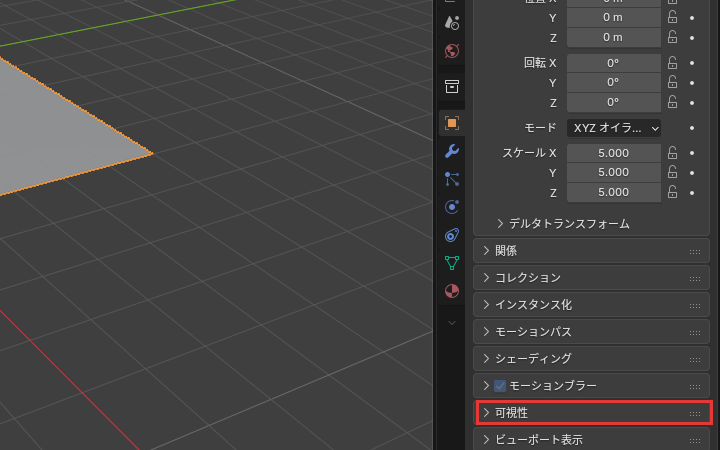
Task: Expand the 関係 panel
Action: coord(486,250)
